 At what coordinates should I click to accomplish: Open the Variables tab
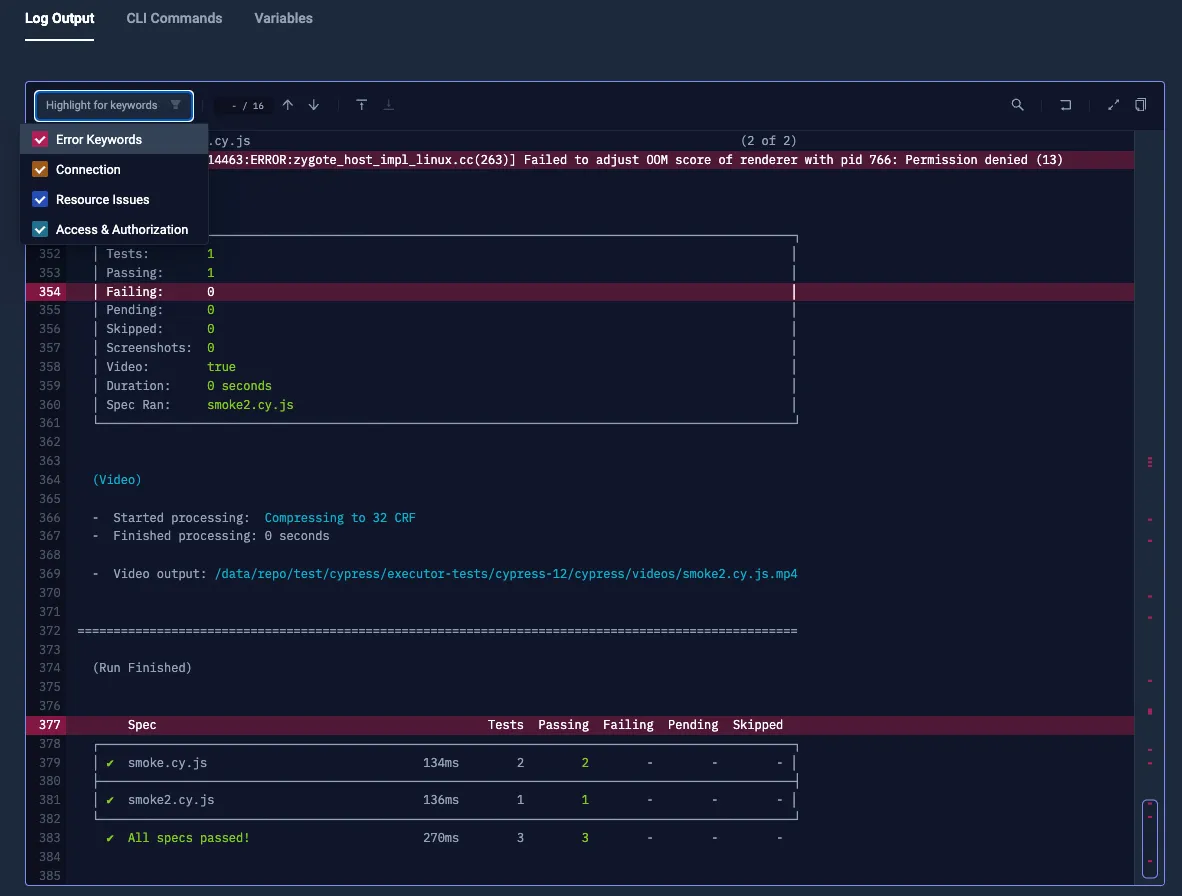pyautogui.click(x=283, y=18)
